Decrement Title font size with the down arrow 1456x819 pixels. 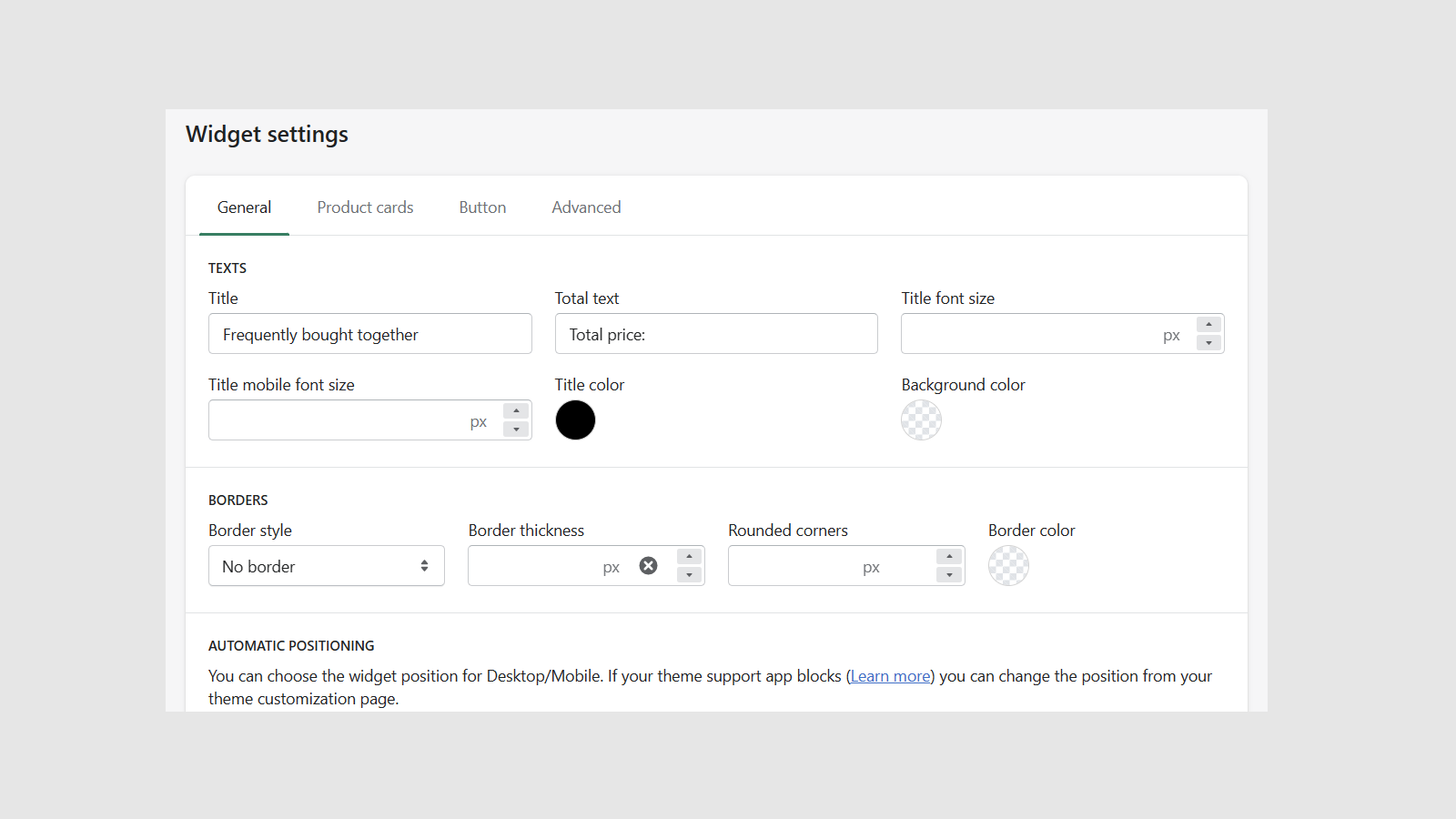point(1208,343)
